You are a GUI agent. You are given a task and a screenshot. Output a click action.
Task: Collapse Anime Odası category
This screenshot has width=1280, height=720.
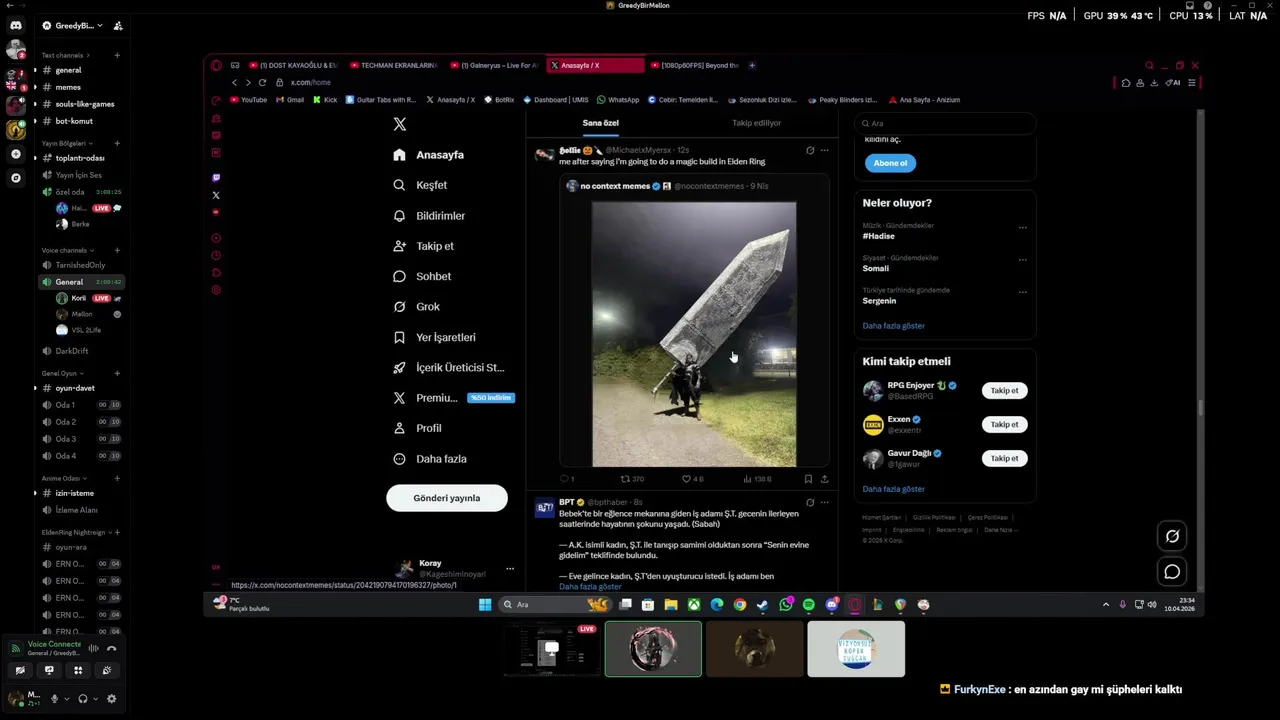(x=64, y=478)
